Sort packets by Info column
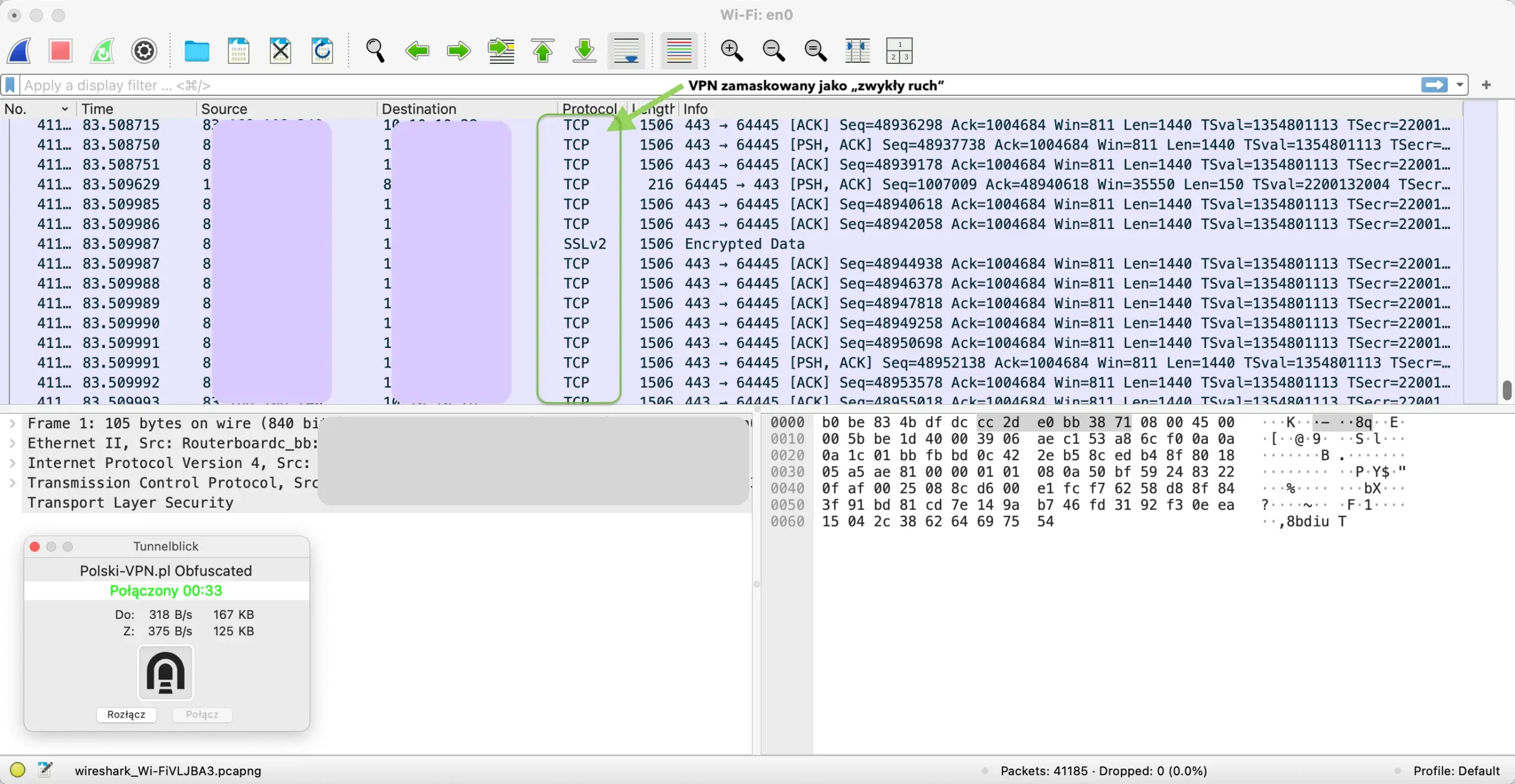 [1071, 109]
